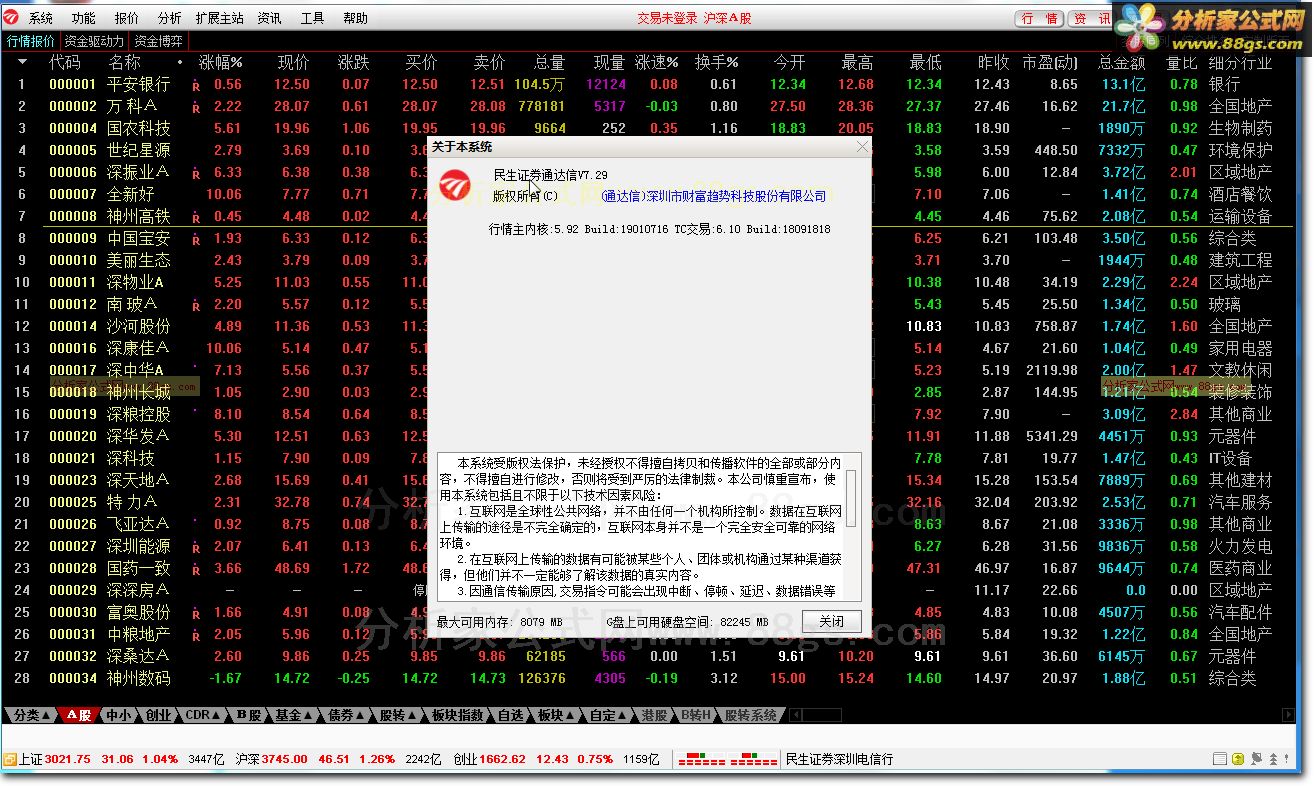Click 火力发电 industry cell for 深圳能源
Screen dimensions: 1314x786
[x=1240, y=547]
